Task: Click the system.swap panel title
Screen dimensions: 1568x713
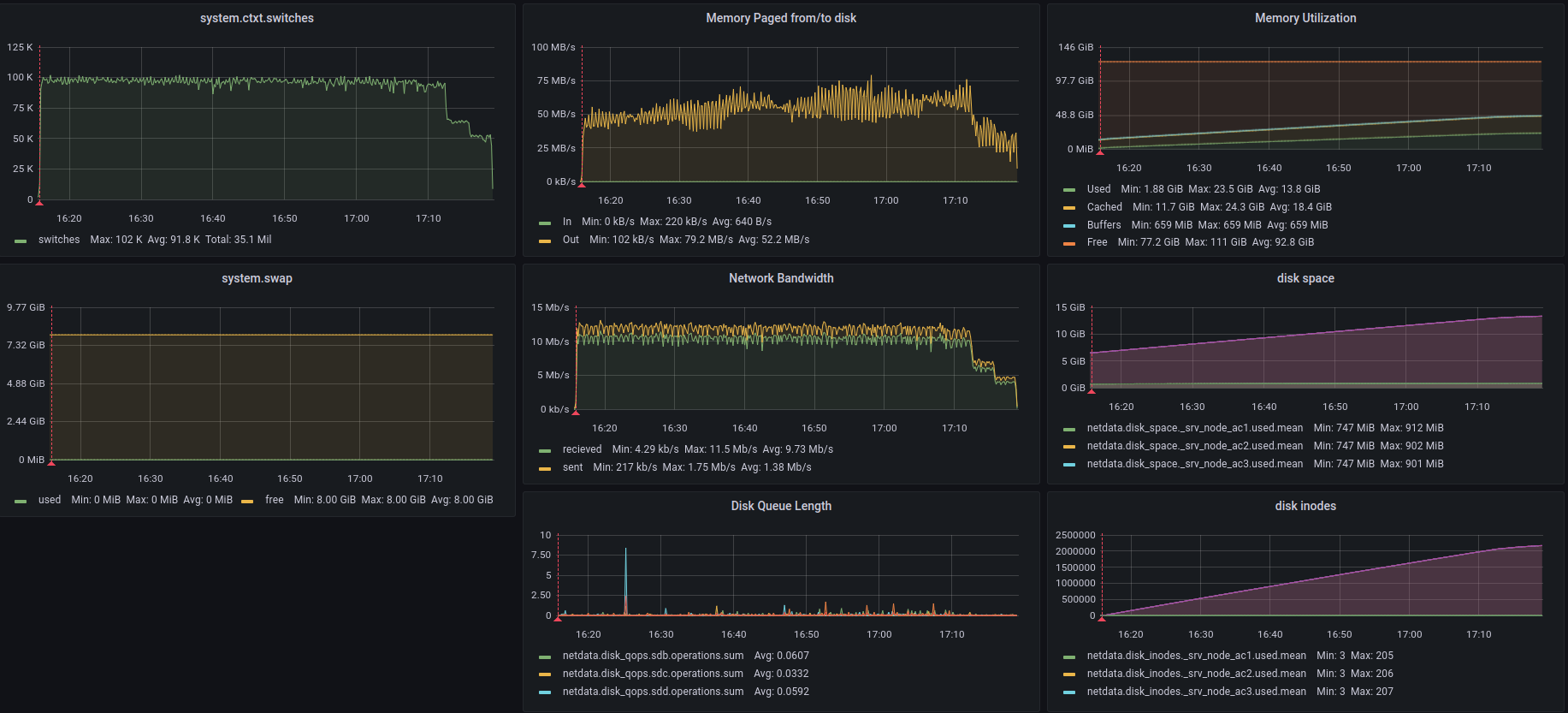Action: coord(257,278)
